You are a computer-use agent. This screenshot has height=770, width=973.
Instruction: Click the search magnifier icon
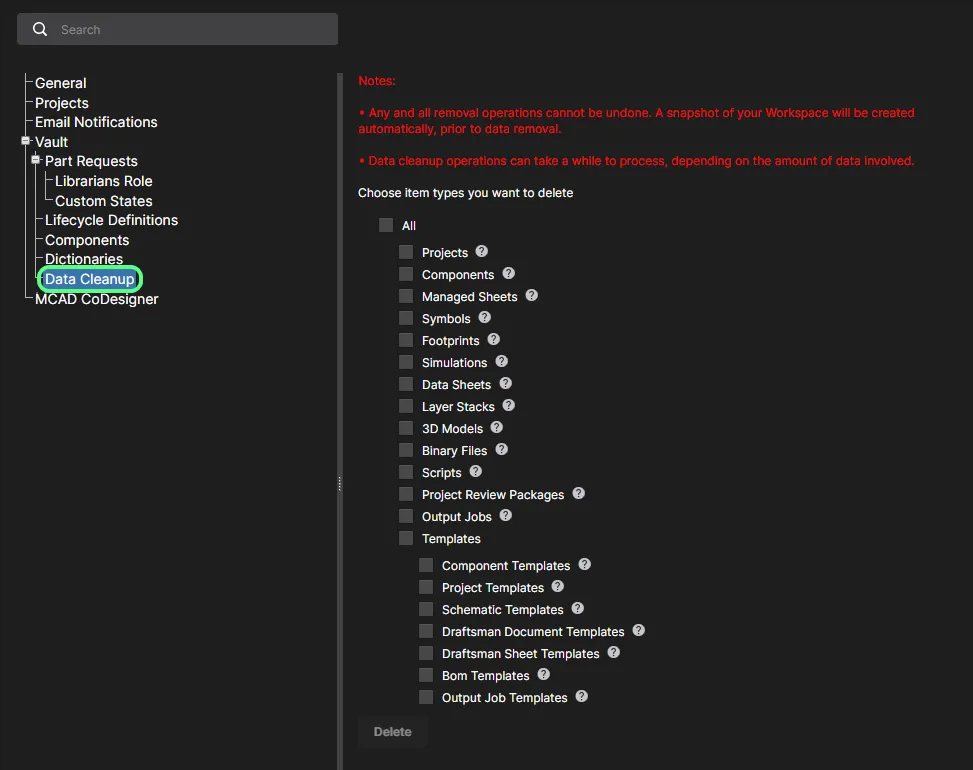(40, 30)
